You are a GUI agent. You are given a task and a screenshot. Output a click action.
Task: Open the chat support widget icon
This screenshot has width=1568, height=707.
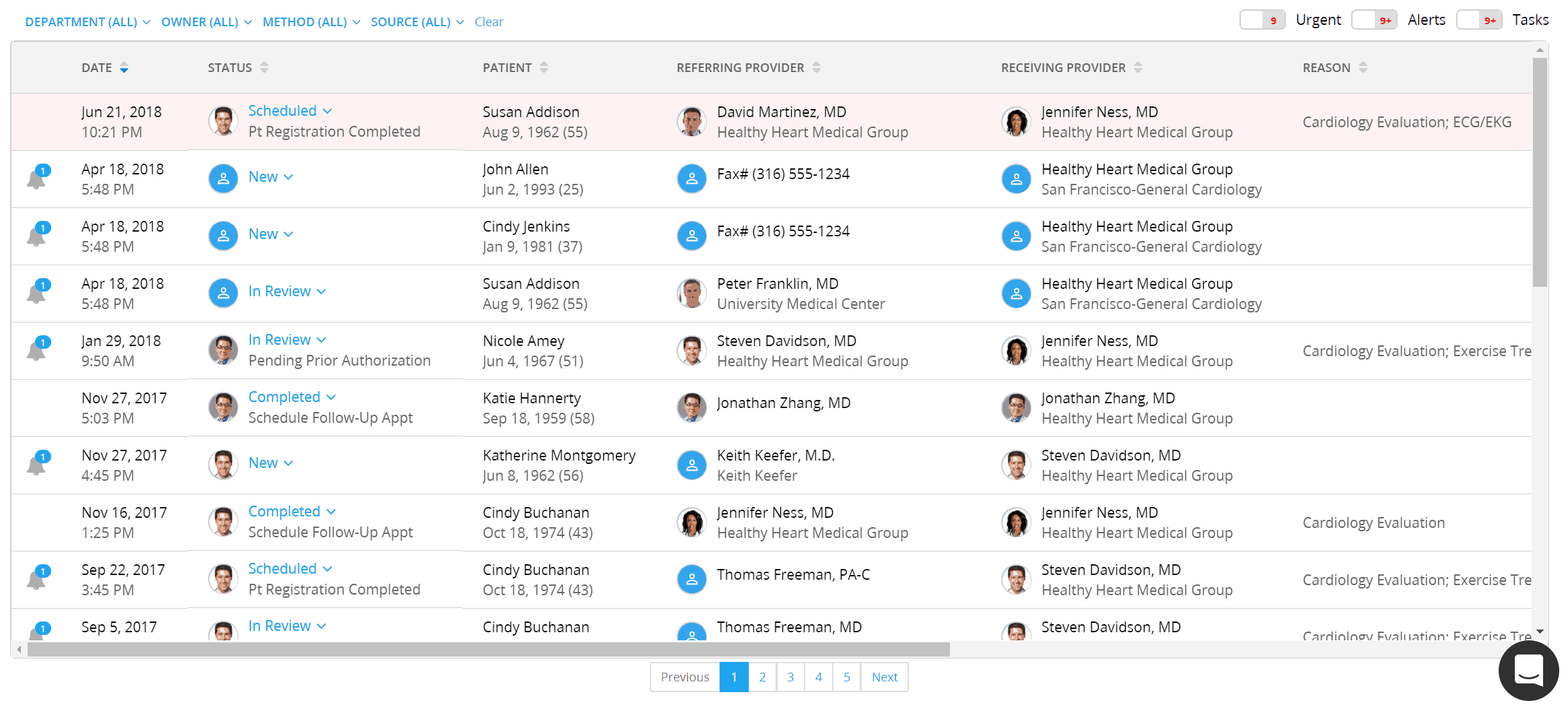1528,670
